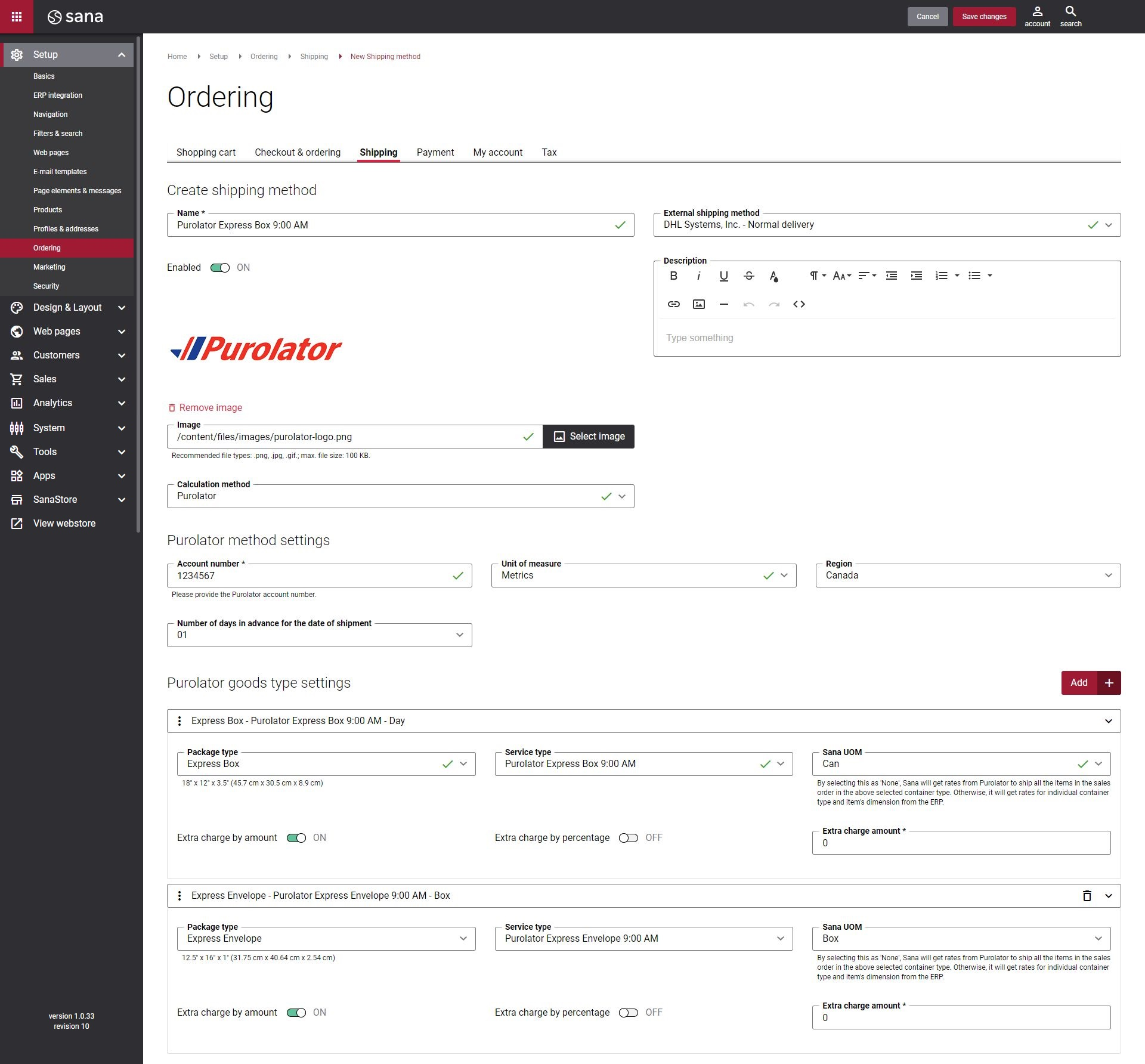Open drag handle menu of Express Envelope row
The width and height of the screenshot is (1145, 1064).
coord(180,896)
